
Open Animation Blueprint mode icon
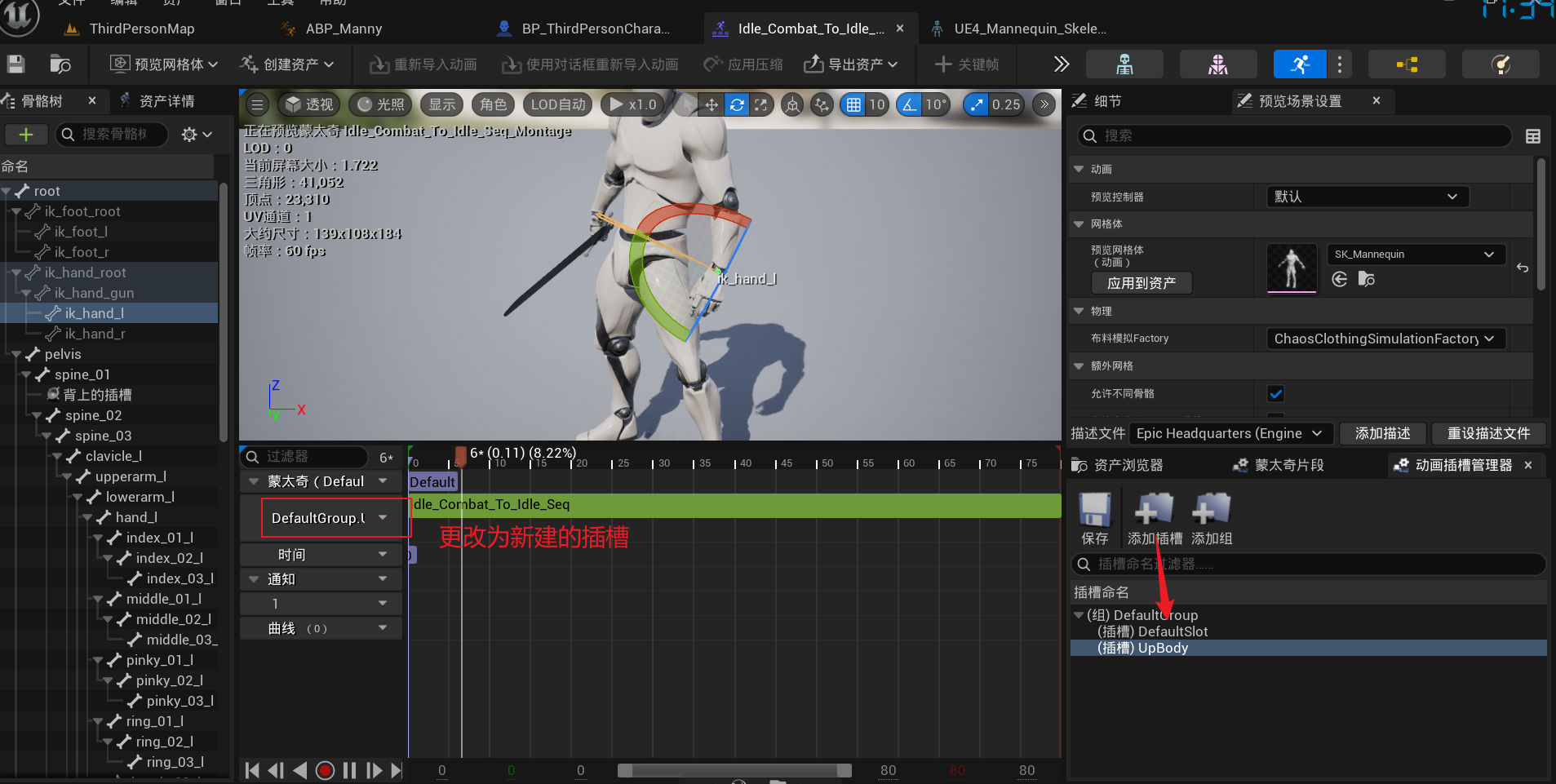(x=1407, y=64)
